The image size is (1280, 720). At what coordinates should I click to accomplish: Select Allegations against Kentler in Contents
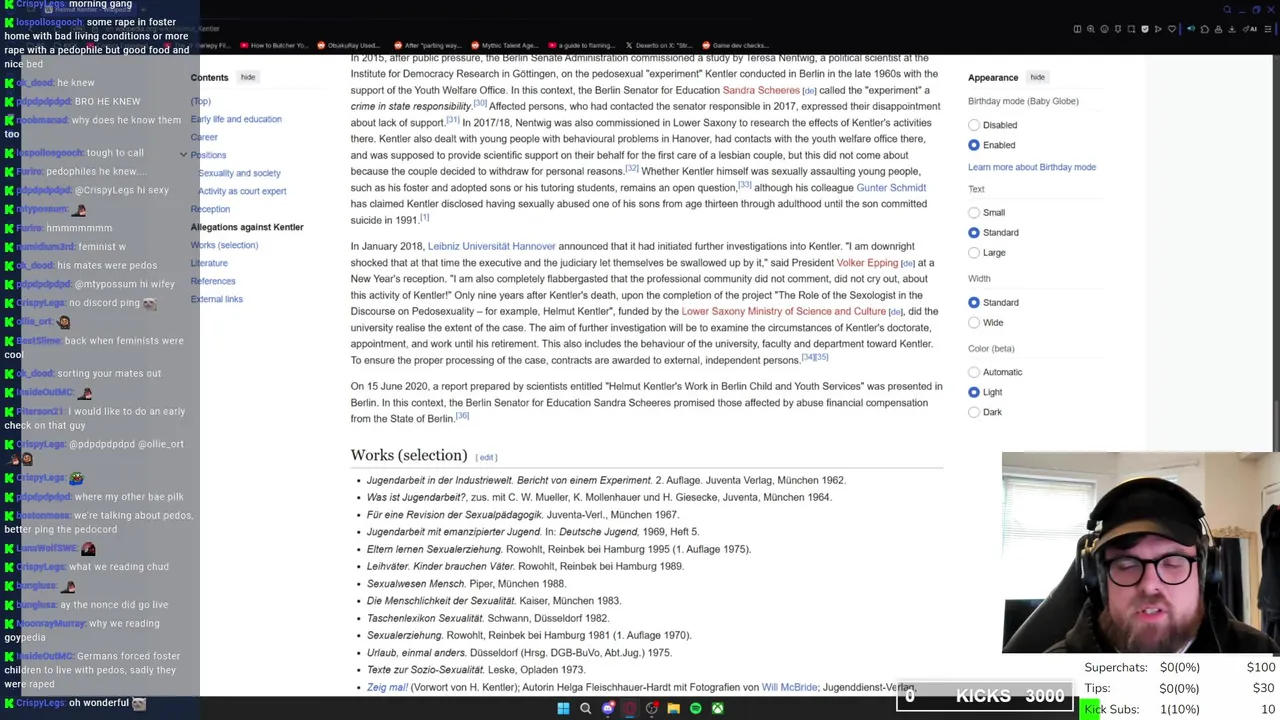(x=247, y=227)
